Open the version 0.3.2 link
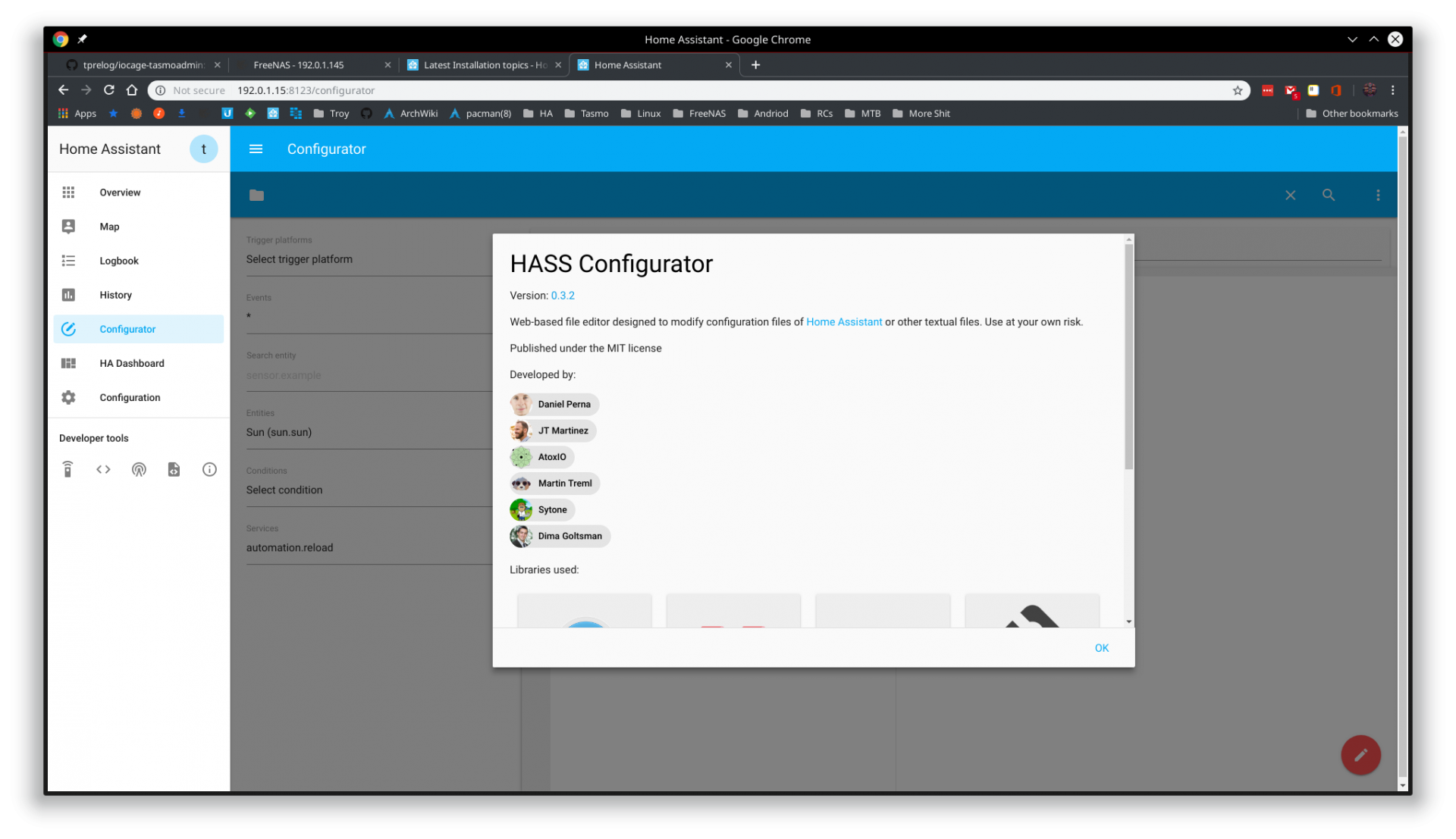1456x839 pixels. coord(563,296)
